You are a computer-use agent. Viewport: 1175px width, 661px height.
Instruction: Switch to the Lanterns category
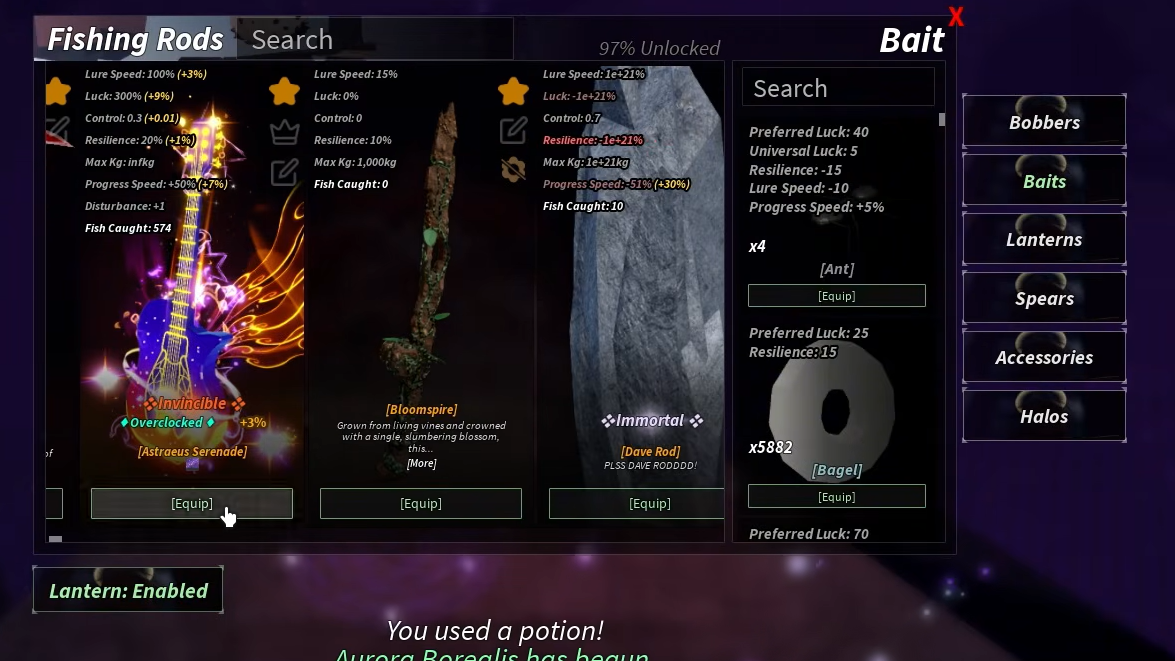click(x=1044, y=239)
